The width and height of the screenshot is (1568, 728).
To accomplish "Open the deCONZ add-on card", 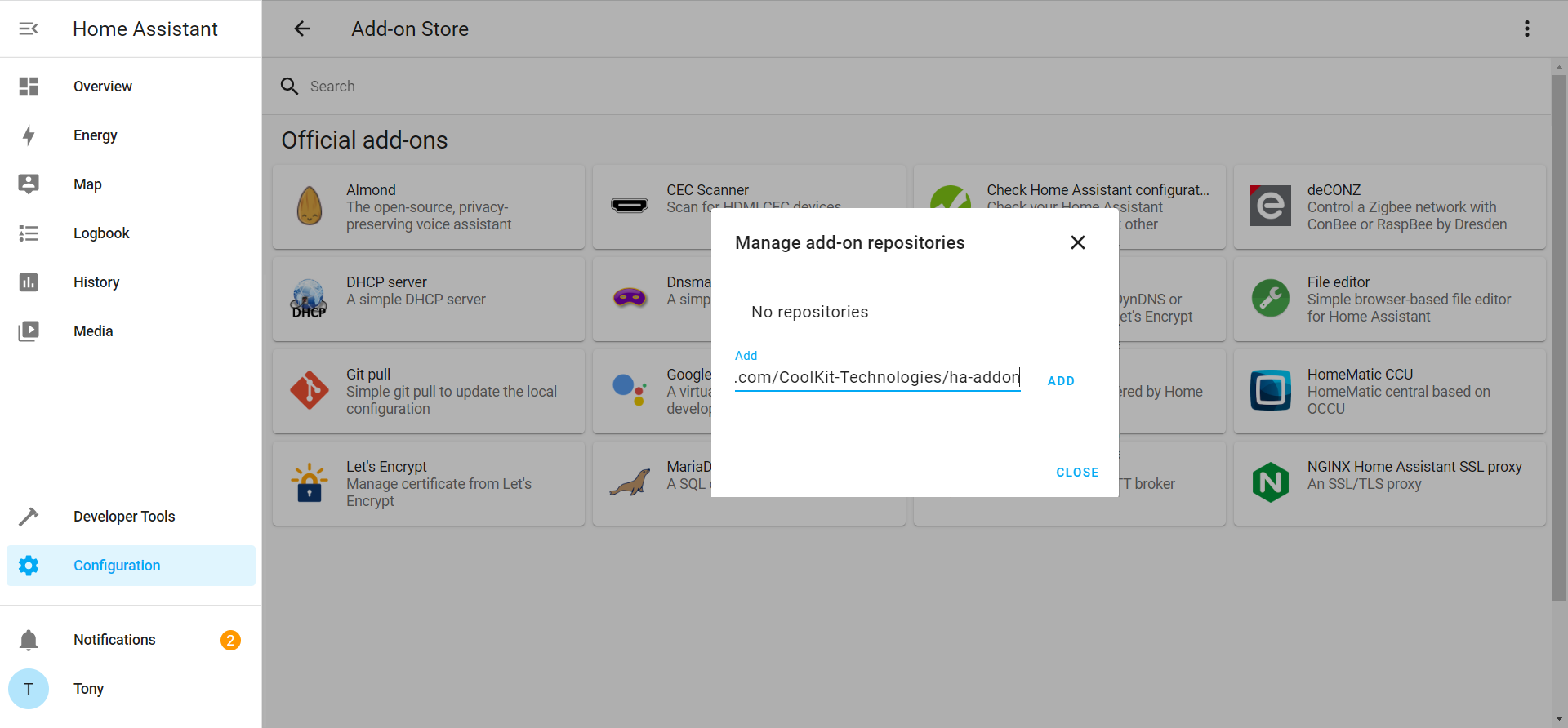I will (x=1389, y=207).
